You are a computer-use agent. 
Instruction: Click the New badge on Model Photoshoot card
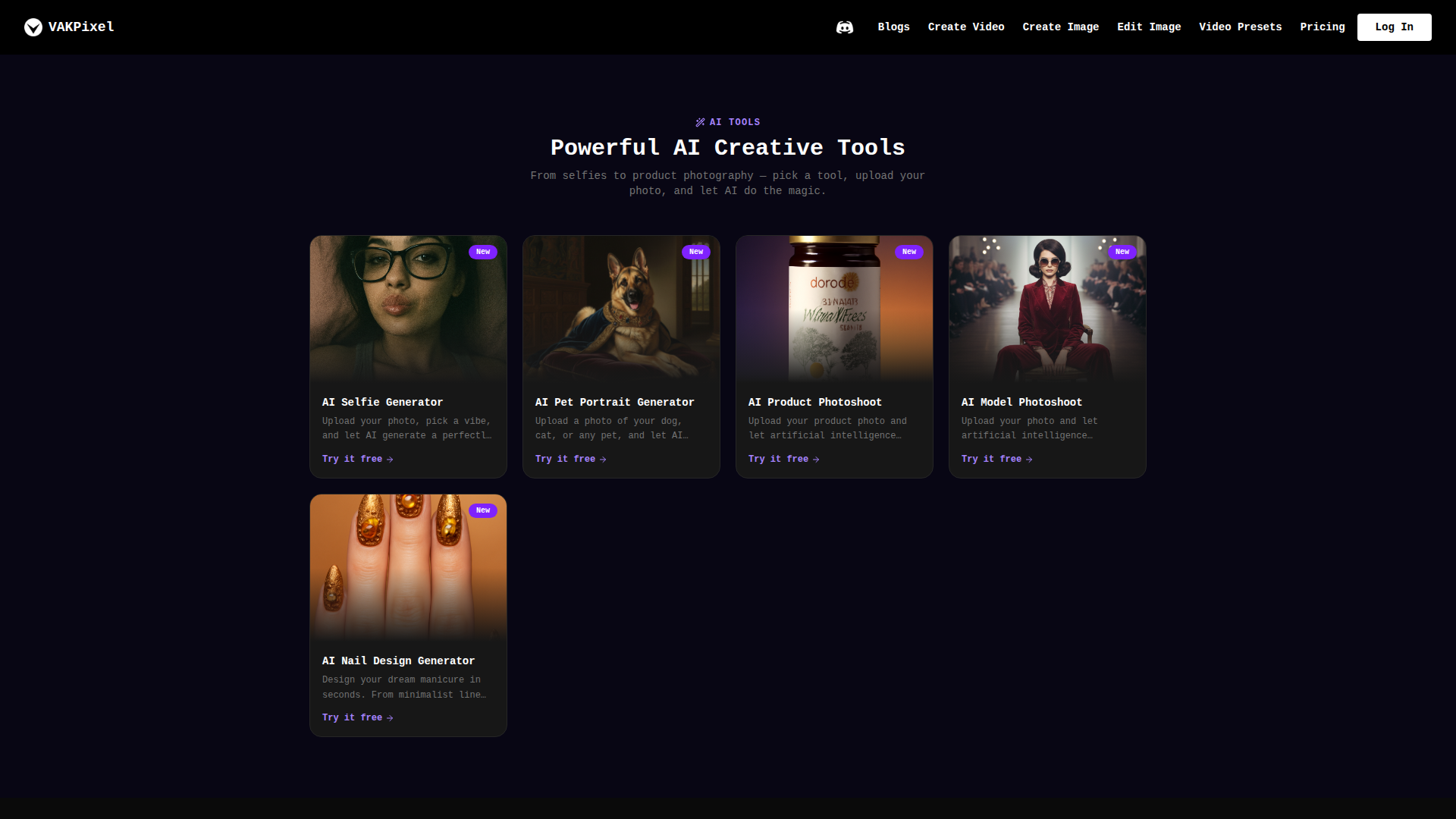pos(1122,252)
